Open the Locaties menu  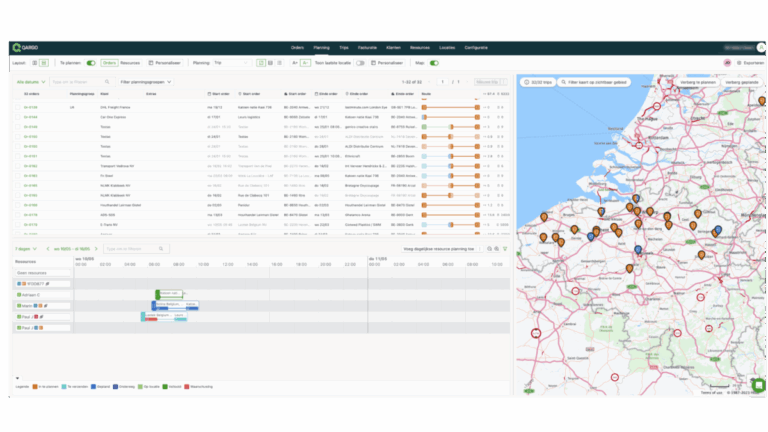[x=447, y=48]
